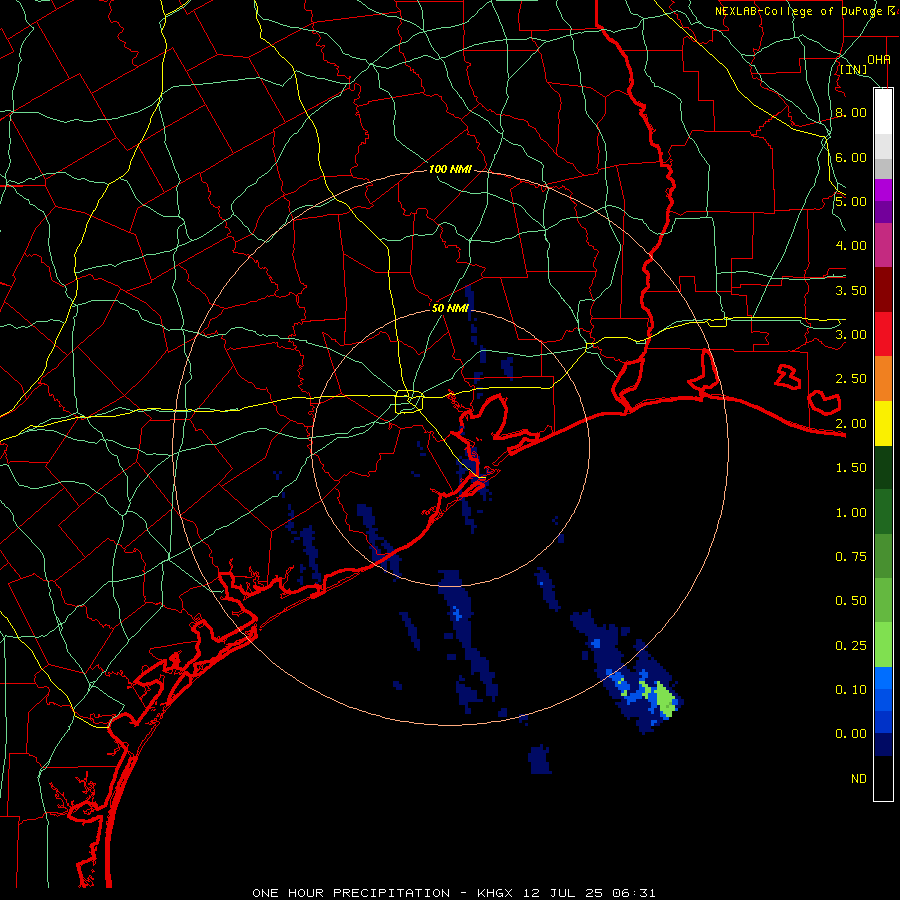The height and width of the screenshot is (900, 900).
Task: Click the 0.75 legend value
Action: point(851,557)
